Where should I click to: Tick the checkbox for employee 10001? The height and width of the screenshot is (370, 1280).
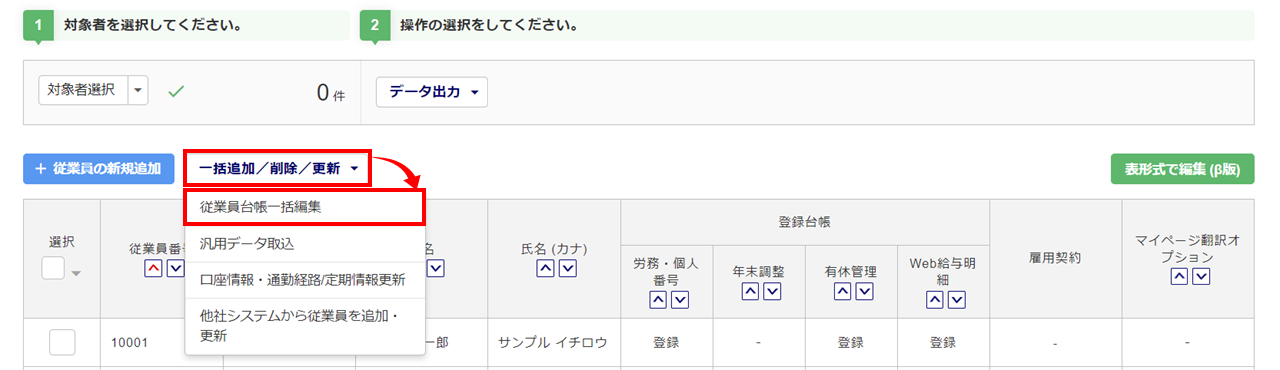[x=62, y=342]
